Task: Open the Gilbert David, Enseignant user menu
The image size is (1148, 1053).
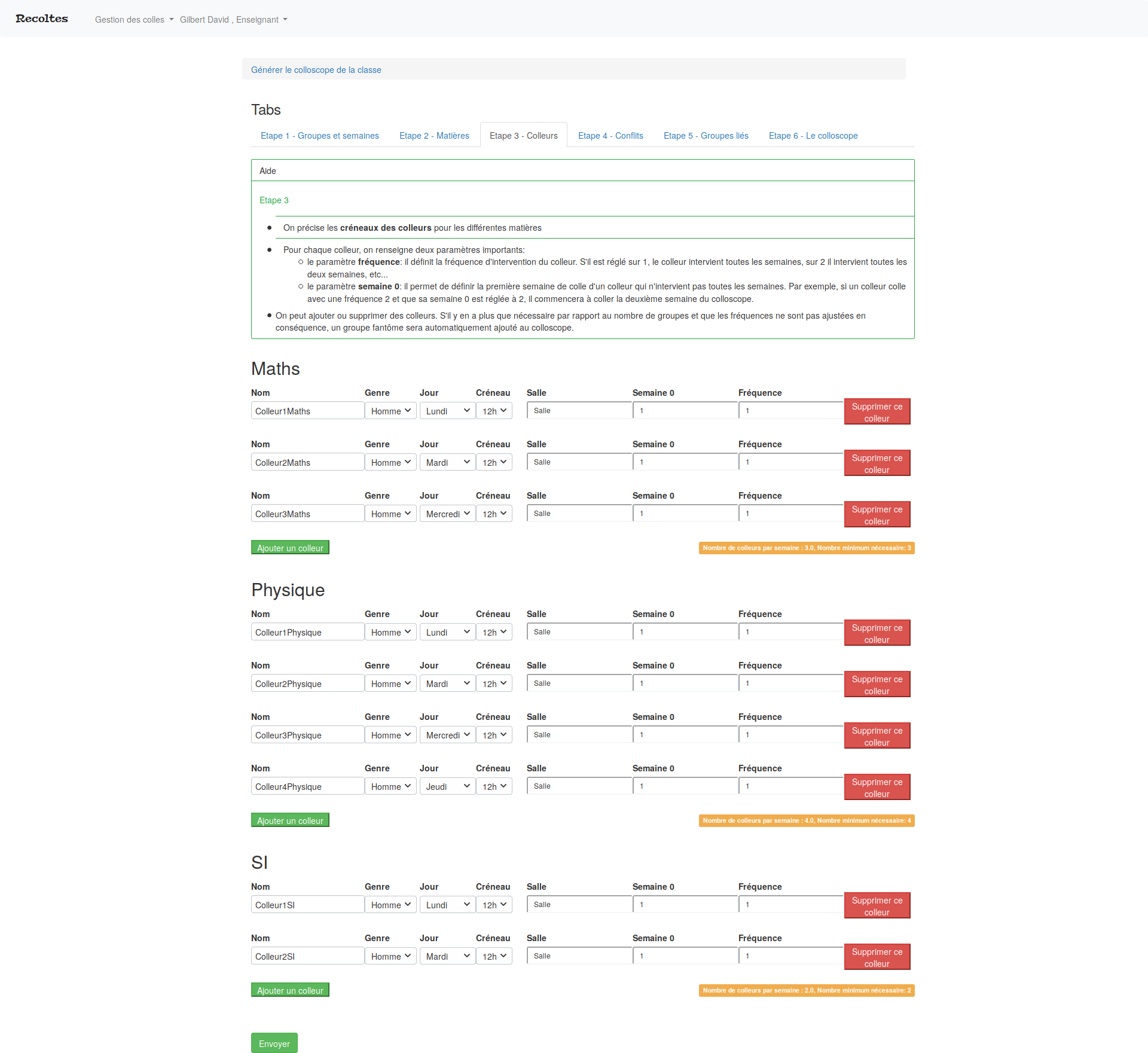Action: click(x=233, y=20)
